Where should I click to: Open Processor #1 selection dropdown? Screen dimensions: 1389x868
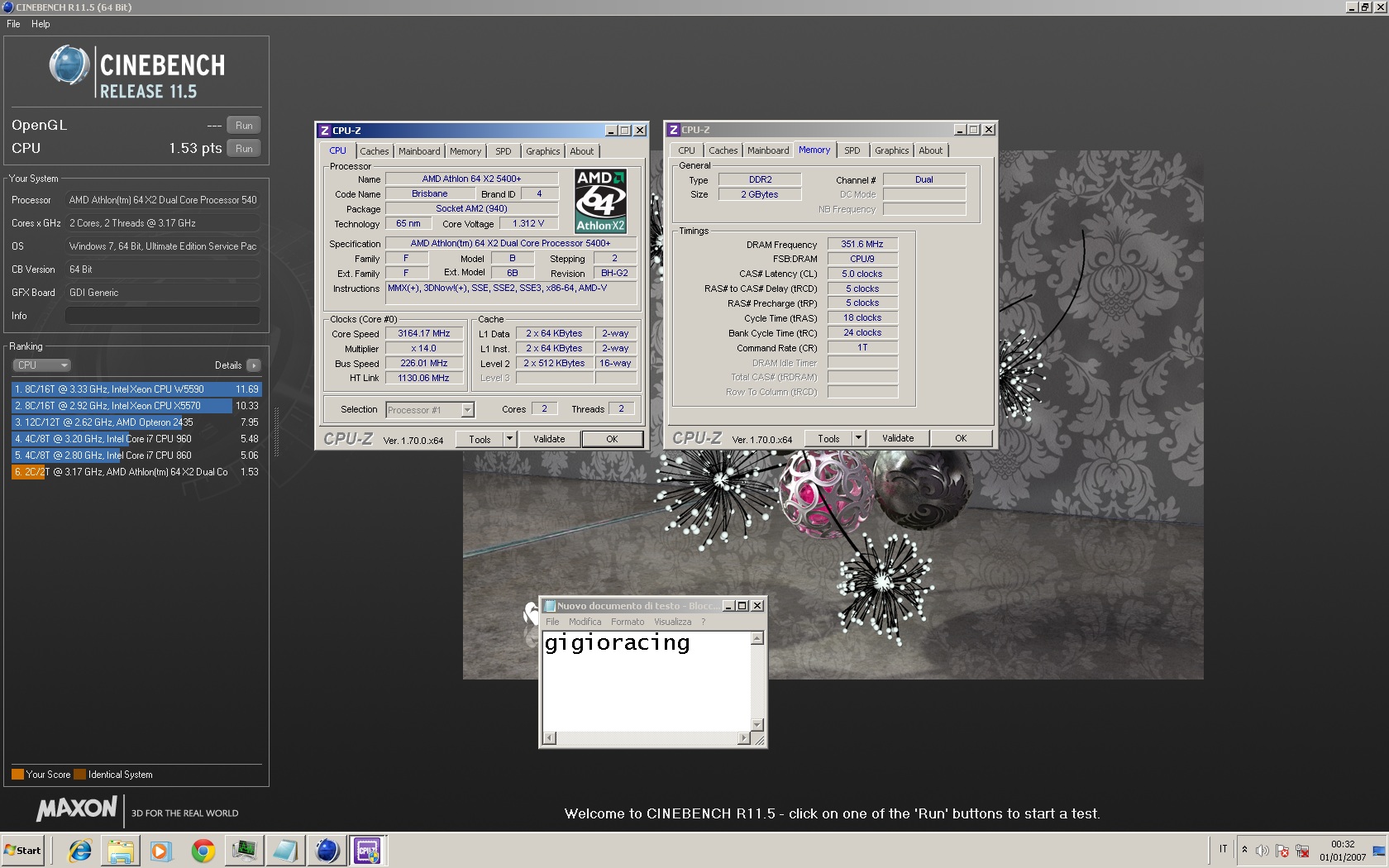(430, 410)
